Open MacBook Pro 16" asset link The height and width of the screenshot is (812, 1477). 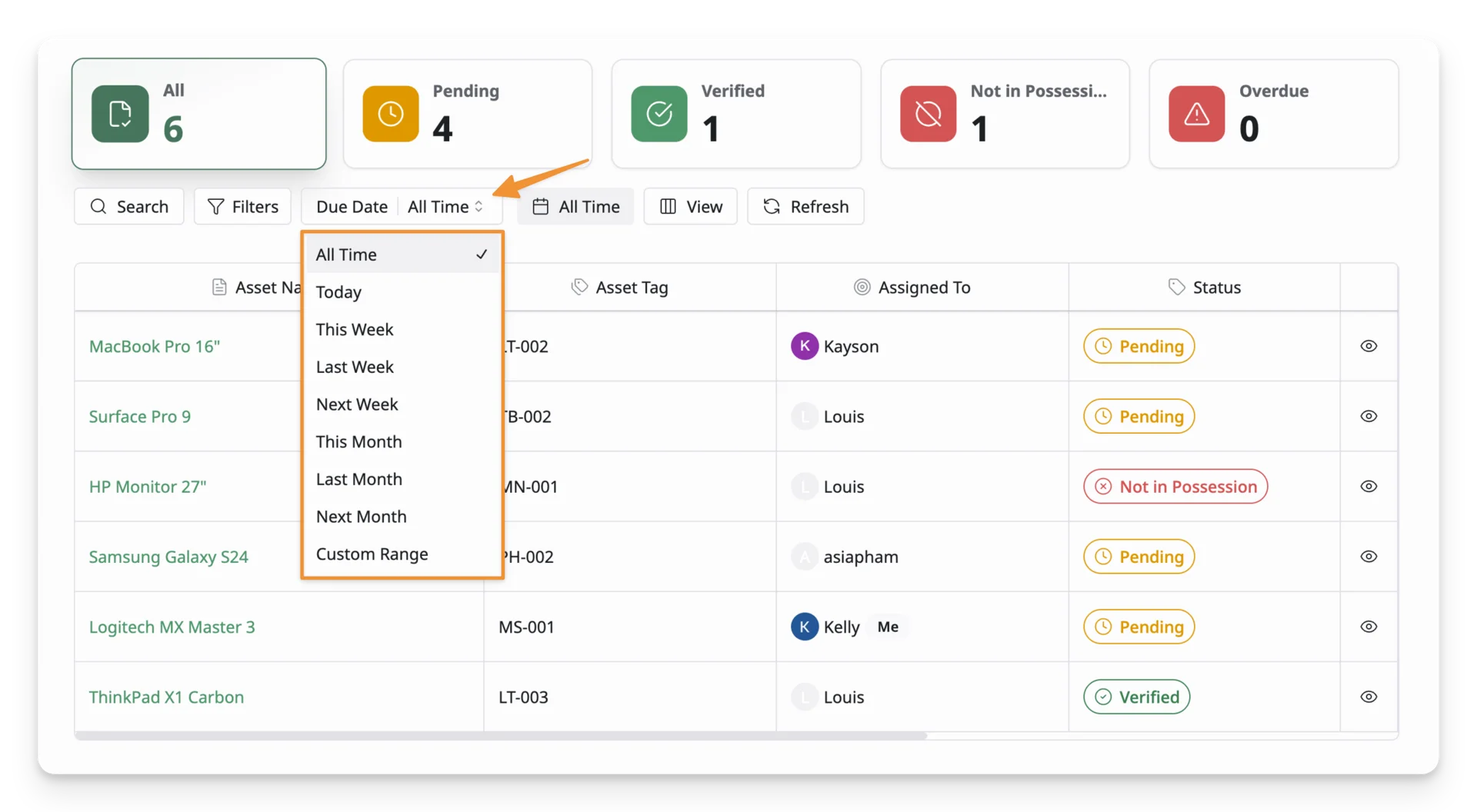pyautogui.click(x=155, y=346)
